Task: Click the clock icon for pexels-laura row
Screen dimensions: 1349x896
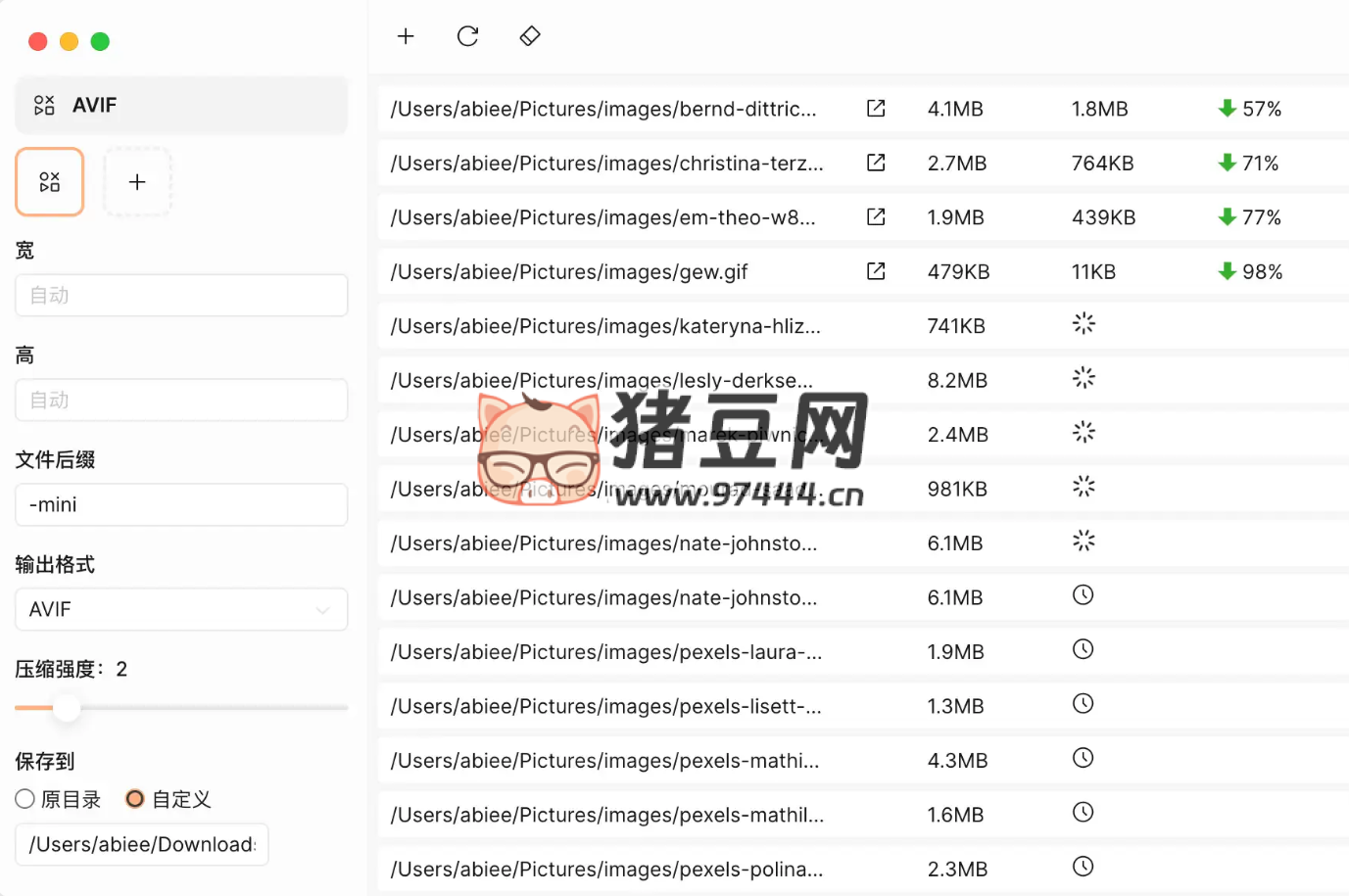Action: click(x=1083, y=649)
